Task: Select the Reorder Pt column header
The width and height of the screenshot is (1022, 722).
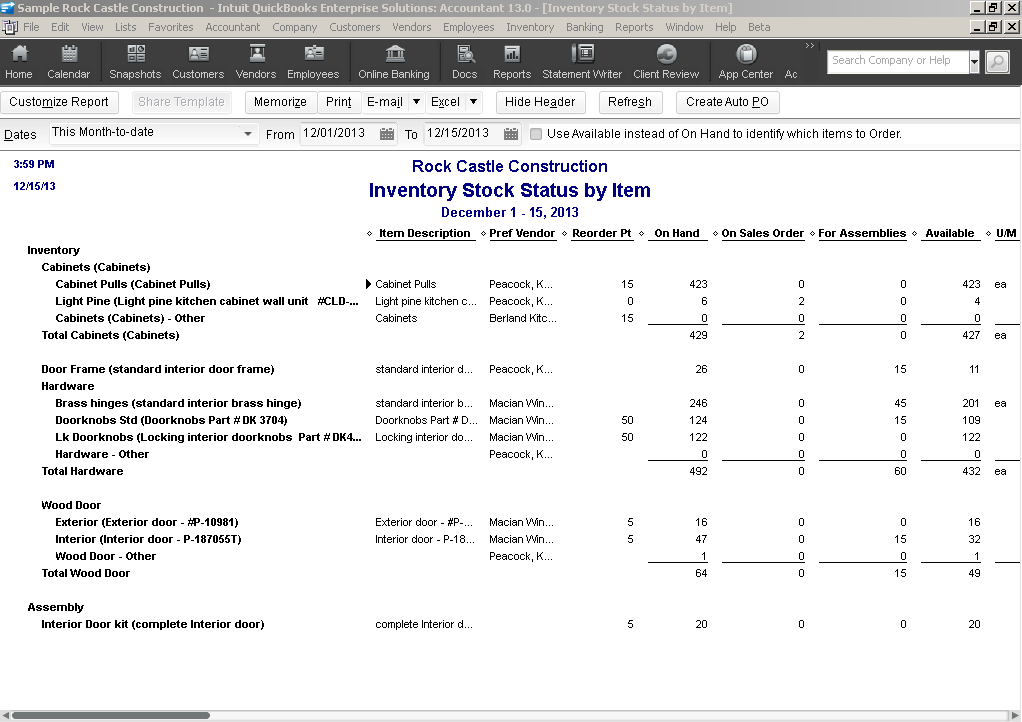Action: 602,233
